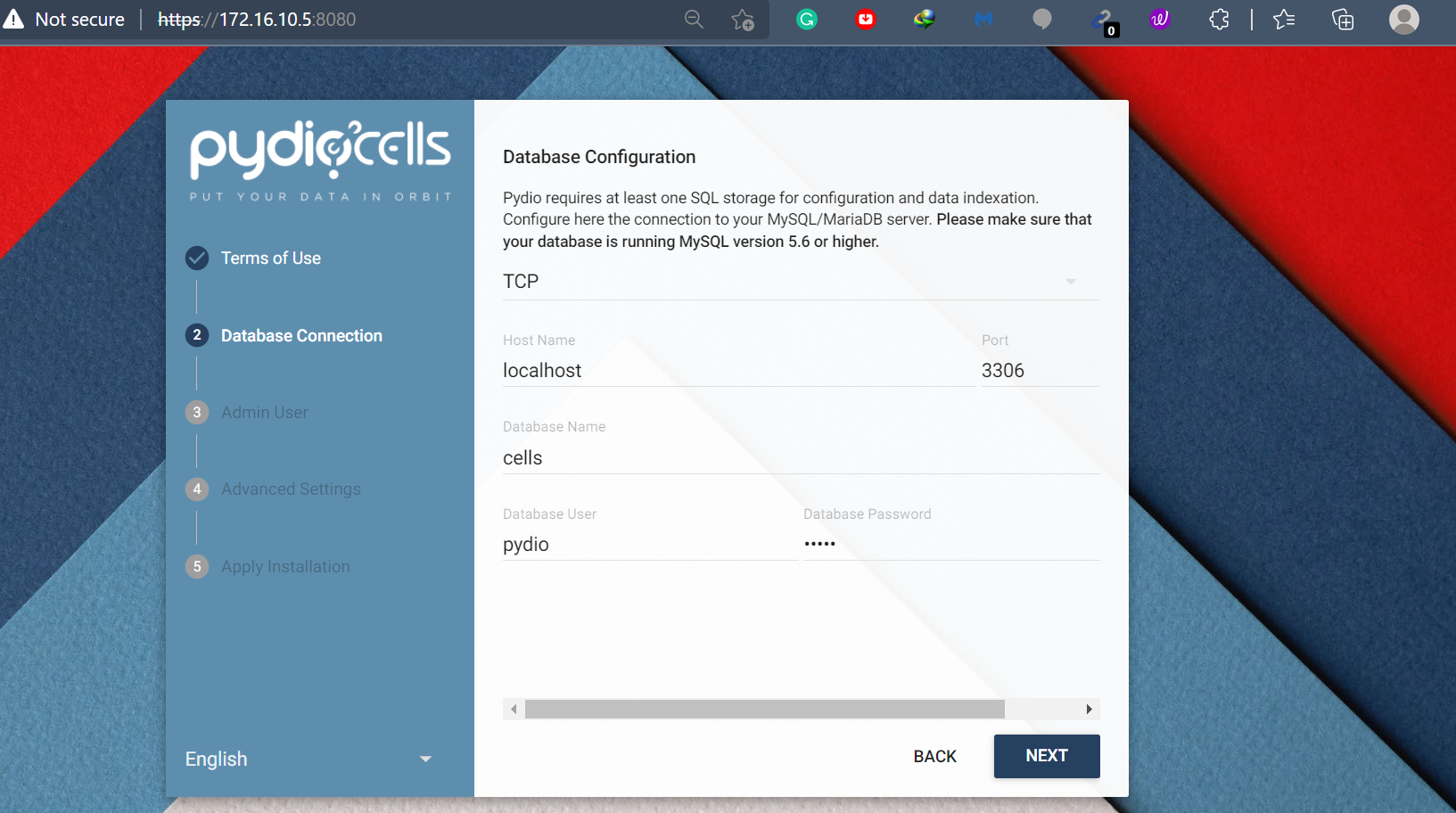Click the Pydio Cells logo
The width and height of the screenshot is (1456, 813).
point(320,149)
